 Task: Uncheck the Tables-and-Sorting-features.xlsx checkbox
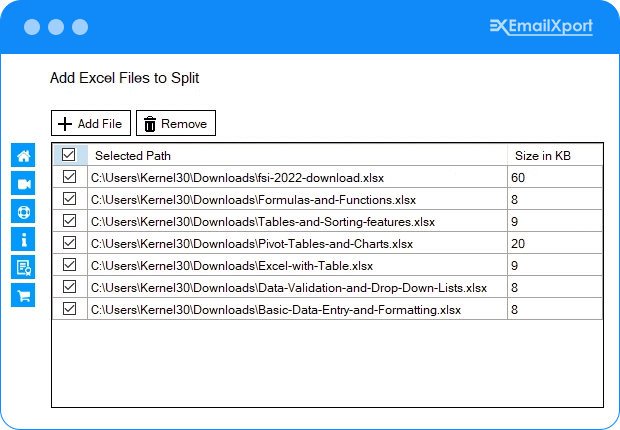[x=70, y=220]
